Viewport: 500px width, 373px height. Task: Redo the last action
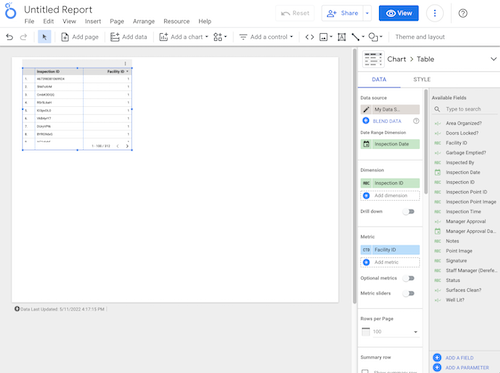tap(23, 37)
